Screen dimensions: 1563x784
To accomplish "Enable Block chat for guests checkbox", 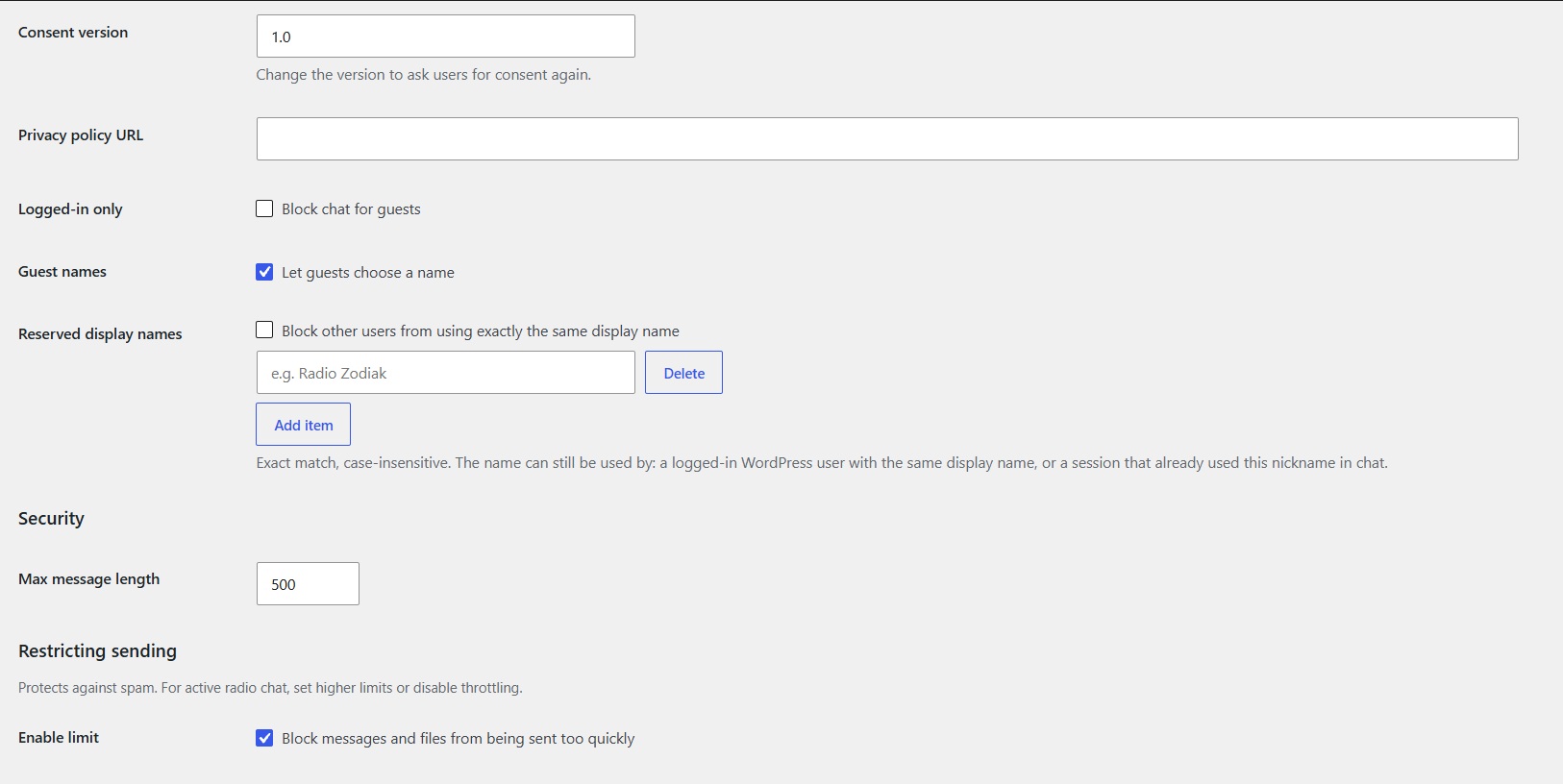I will point(264,208).
